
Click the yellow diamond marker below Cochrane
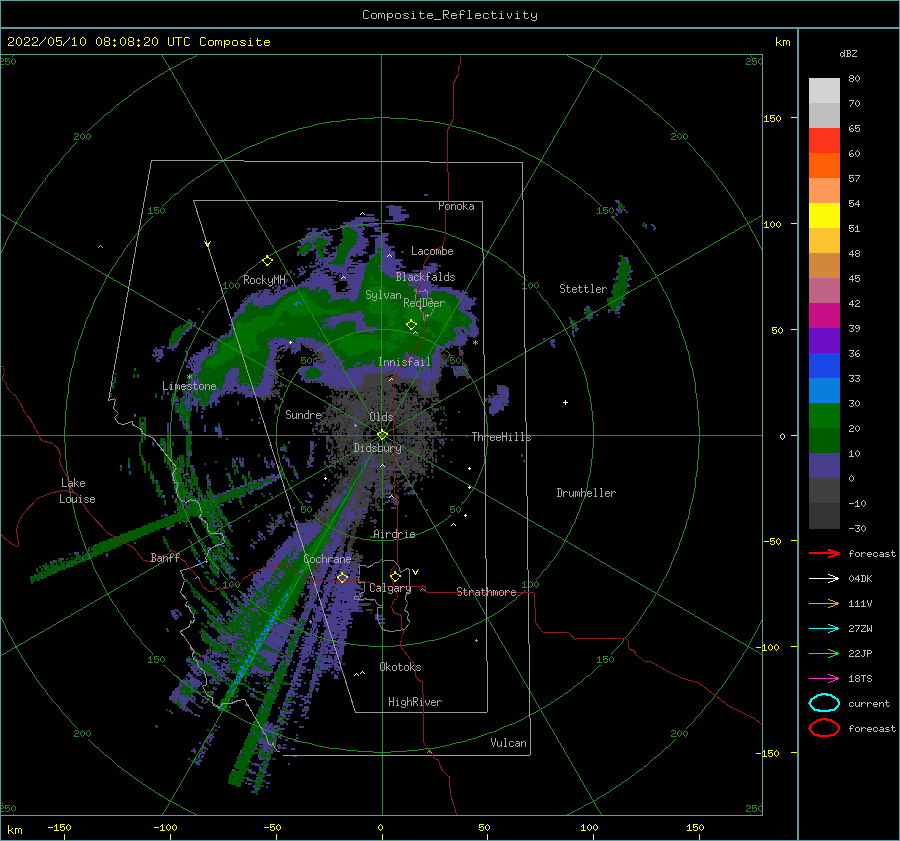pos(342,577)
